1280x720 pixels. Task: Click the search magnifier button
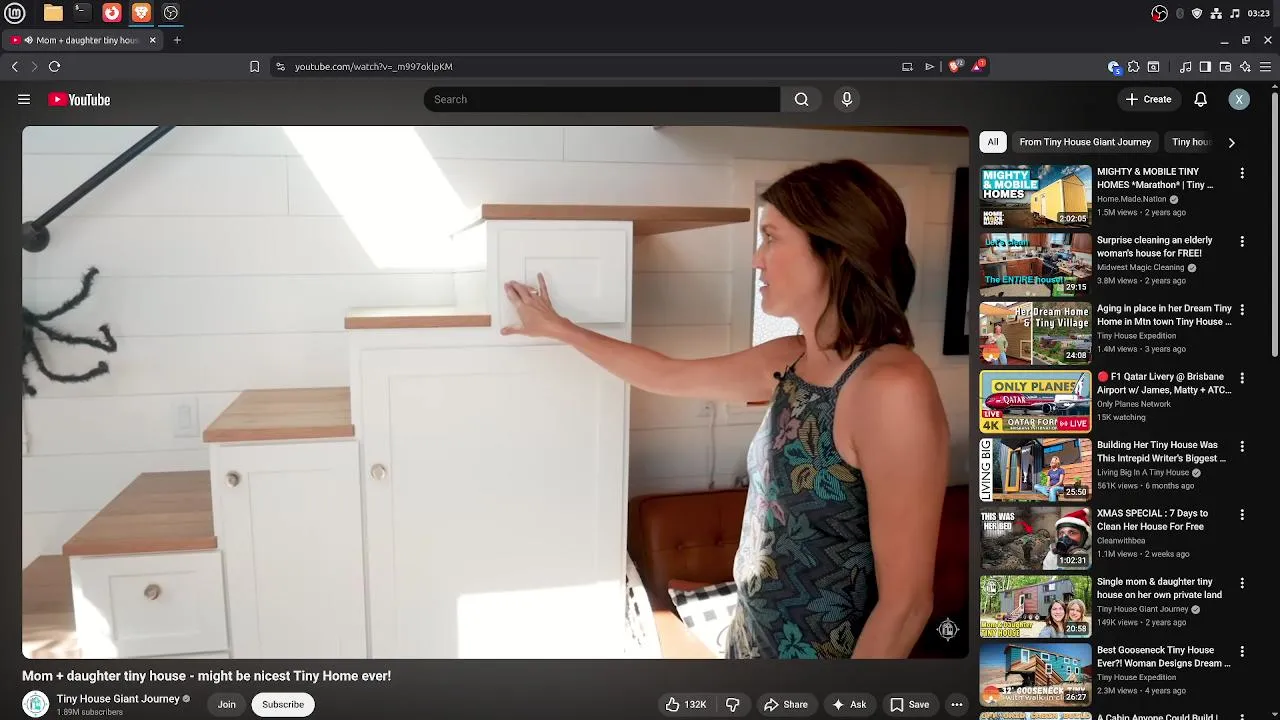(x=801, y=99)
